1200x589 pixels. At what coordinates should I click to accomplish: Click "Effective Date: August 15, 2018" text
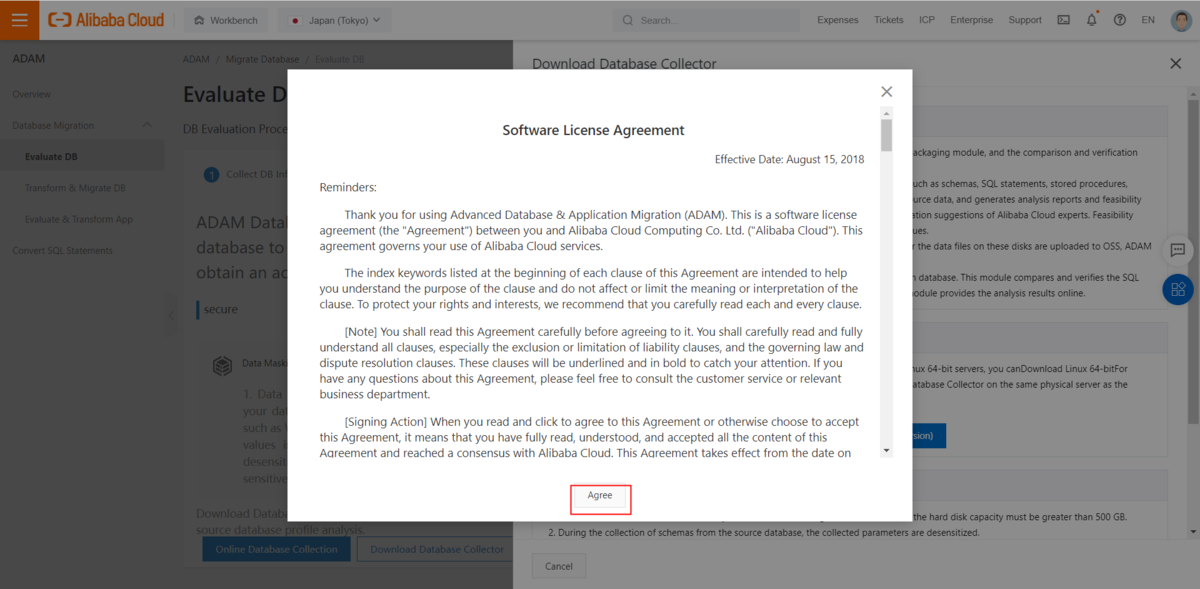click(789, 159)
